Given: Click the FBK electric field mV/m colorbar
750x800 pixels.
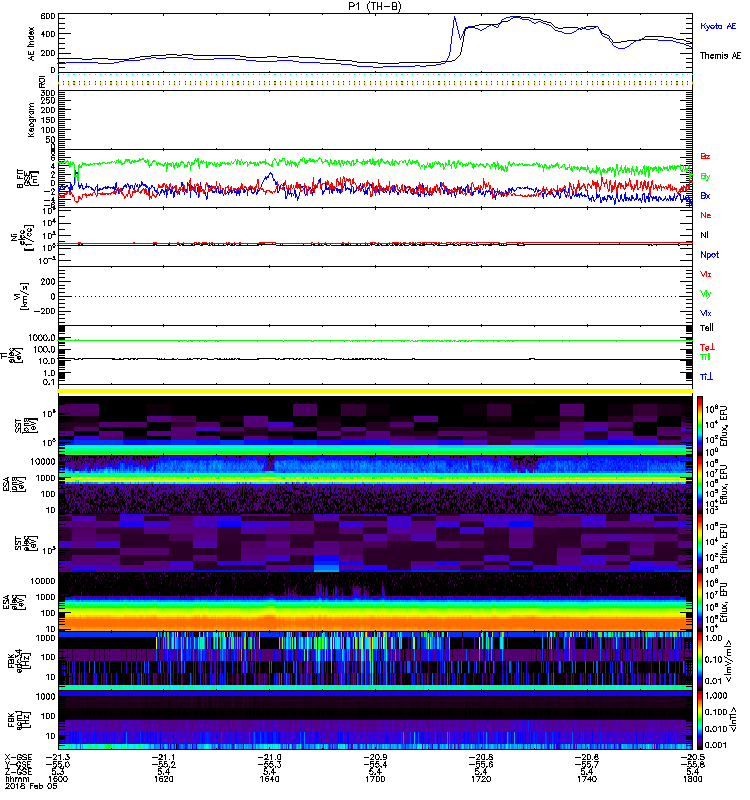Looking at the screenshot, I should 701,661.
